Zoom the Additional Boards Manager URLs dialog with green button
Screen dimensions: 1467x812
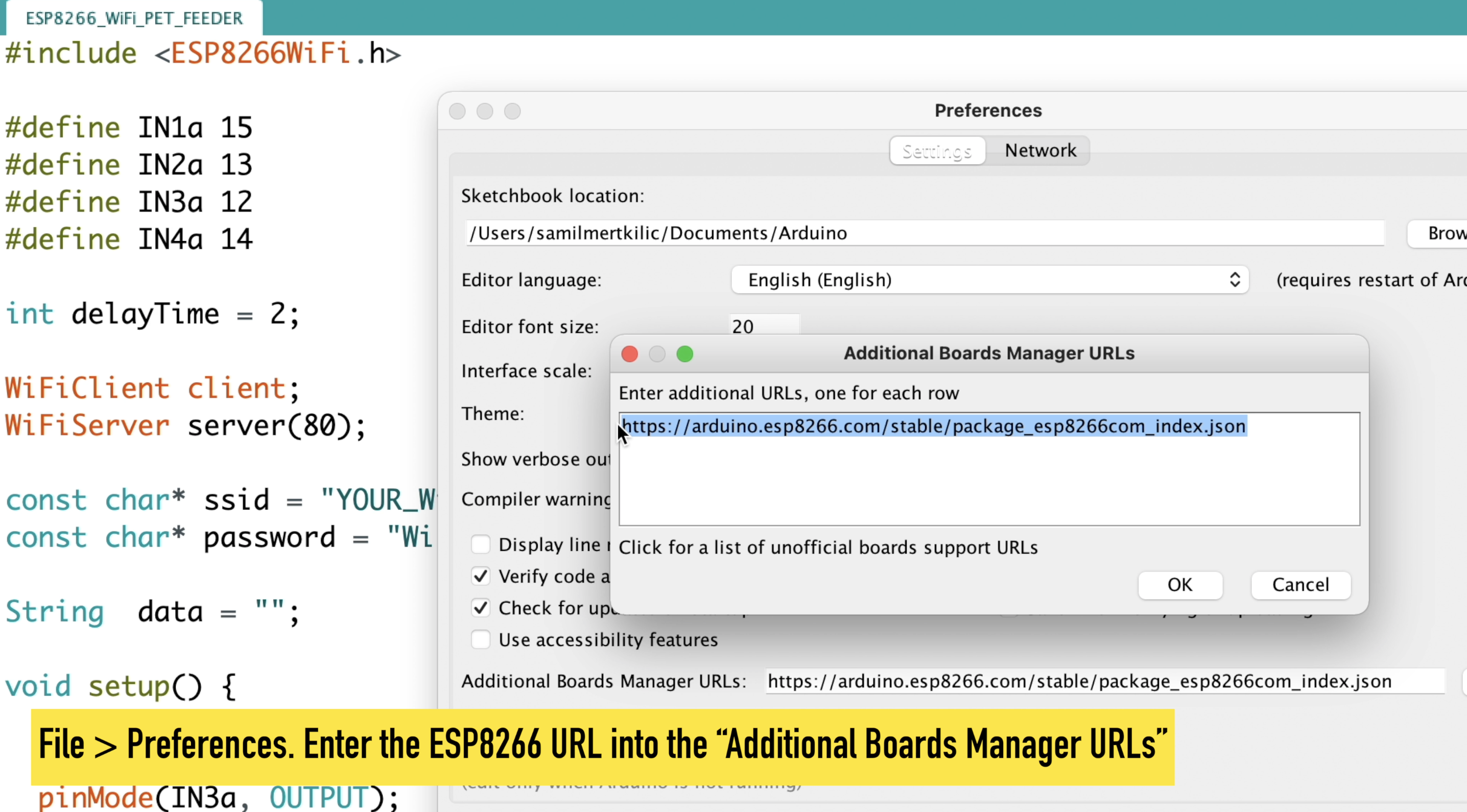pyautogui.click(x=684, y=353)
